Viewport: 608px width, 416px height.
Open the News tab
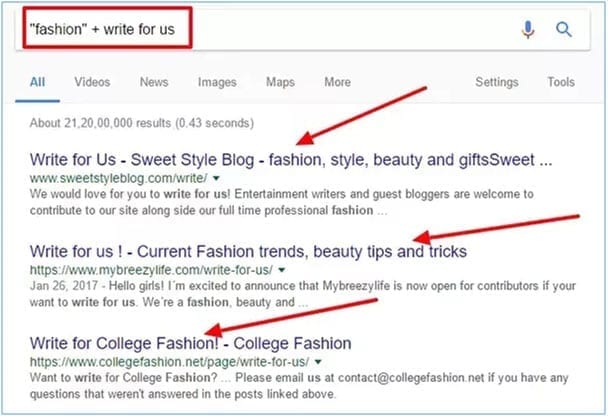154,82
